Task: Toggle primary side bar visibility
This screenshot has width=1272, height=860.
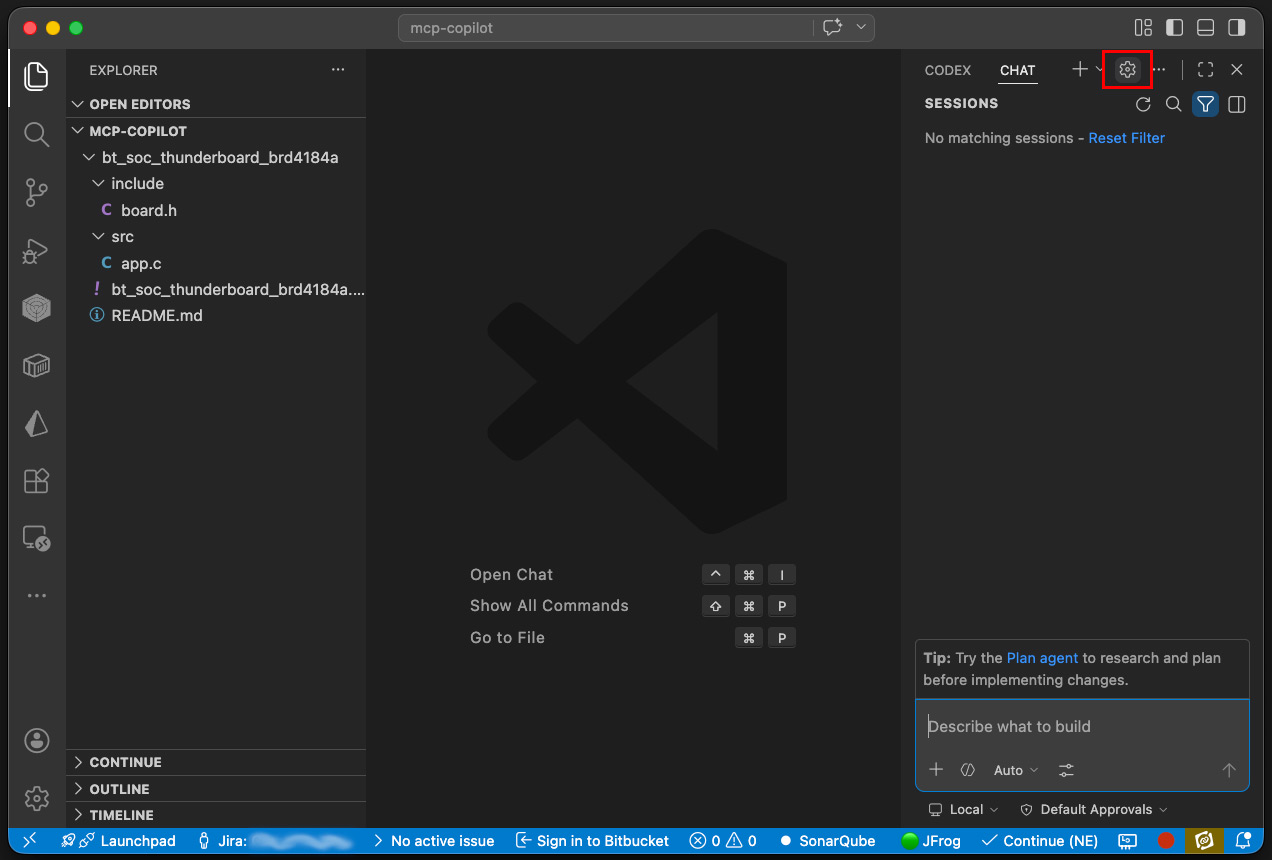Action: coord(1175,28)
